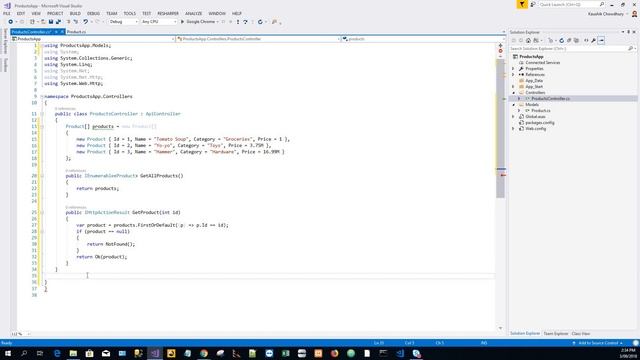Click the Undo toolbar icon
The height and width of the screenshot is (360, 640).
click(x=85, y=22)
